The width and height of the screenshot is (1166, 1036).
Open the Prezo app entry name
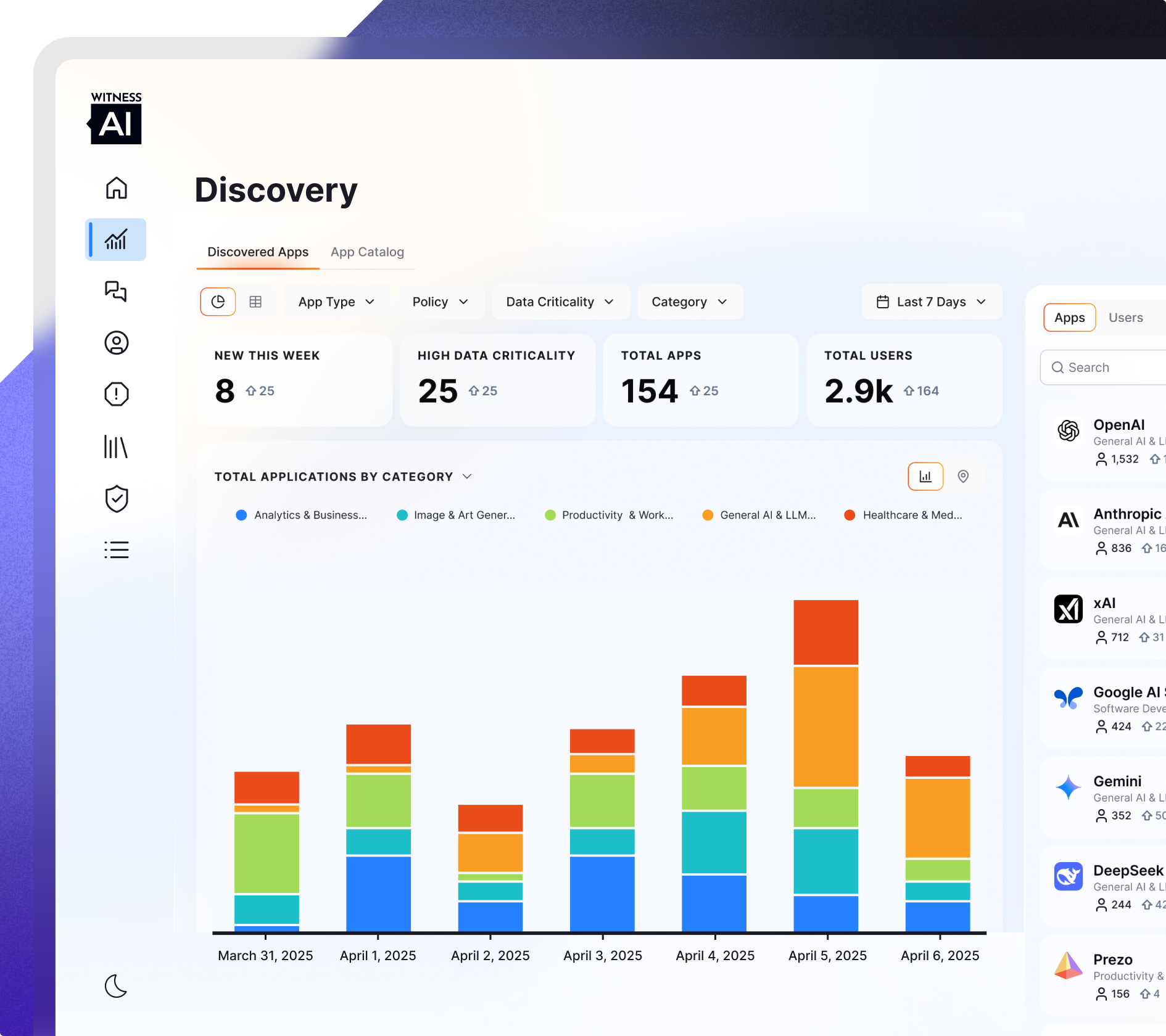[x=1113, y=960]
